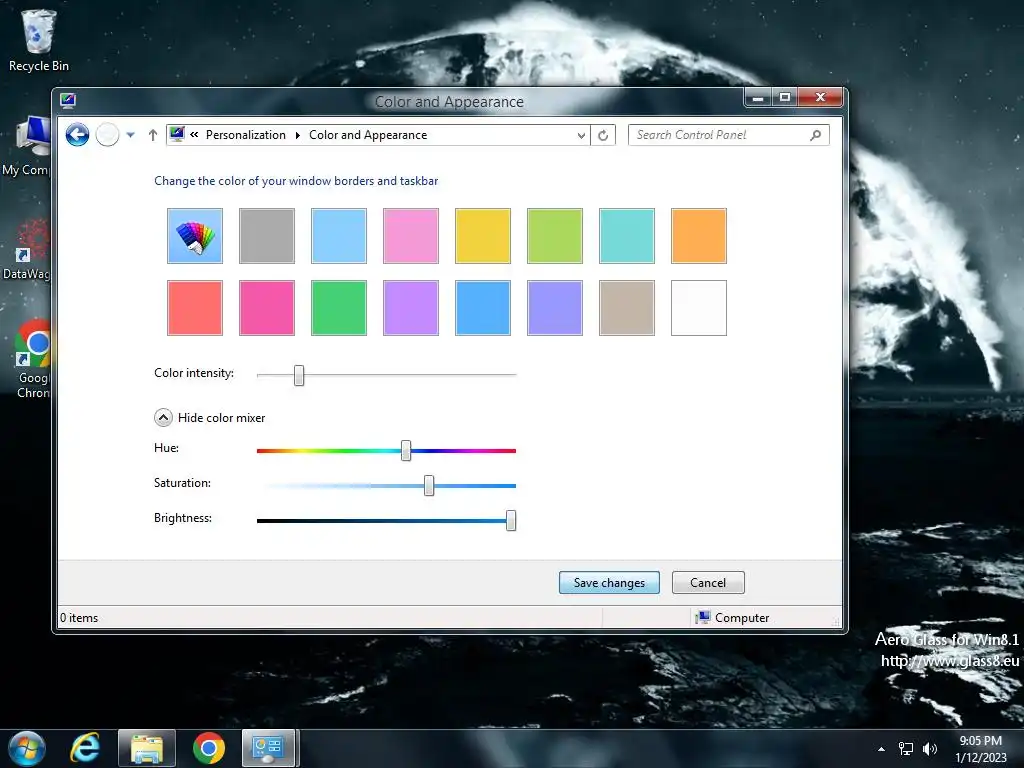This screenshot has height=768, width=1024.
Task: Choose the orange color swatch
Action: coord(699,236)
